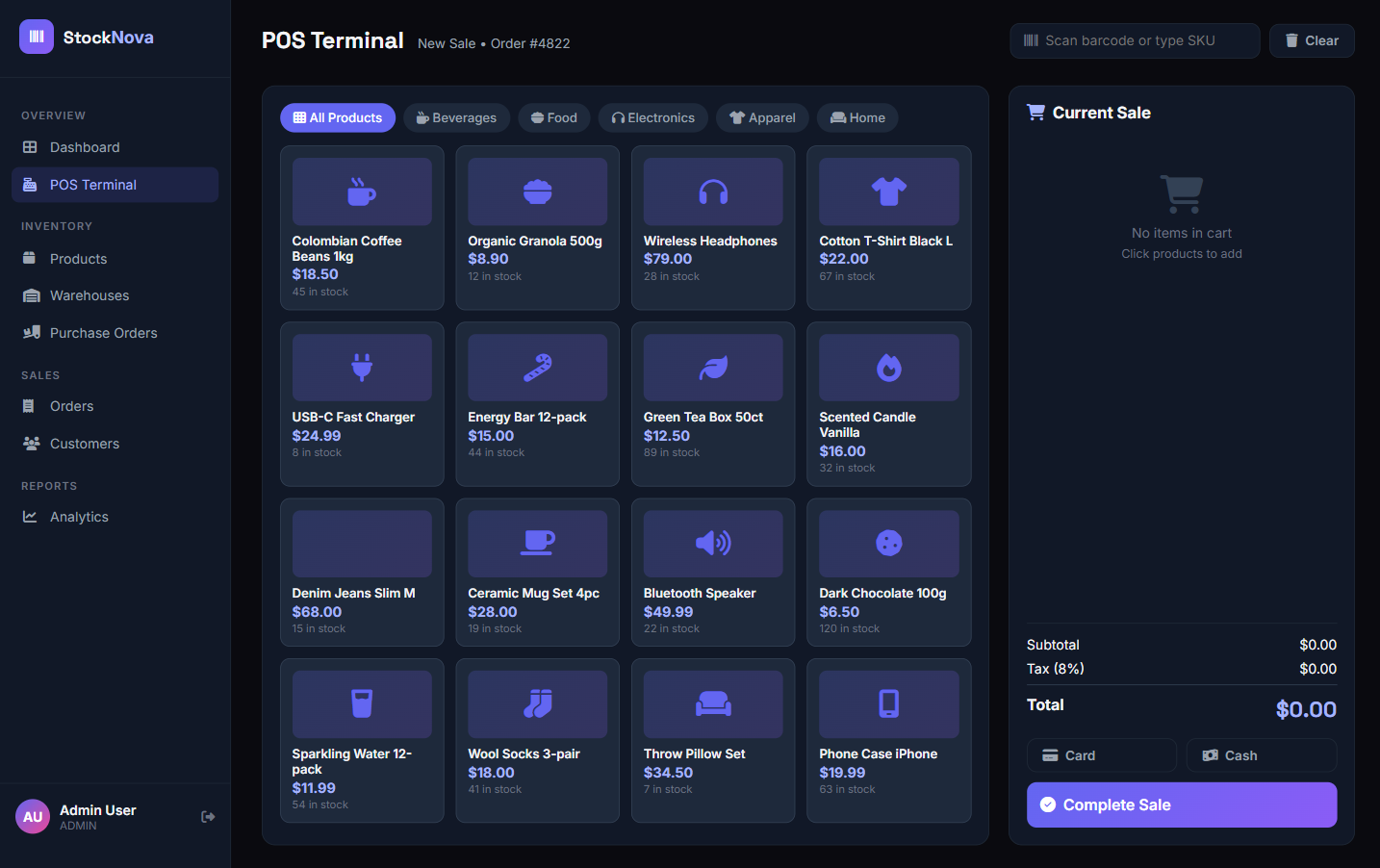Switch to the Apparel category
1380x868 pixels.
(762, 117)
